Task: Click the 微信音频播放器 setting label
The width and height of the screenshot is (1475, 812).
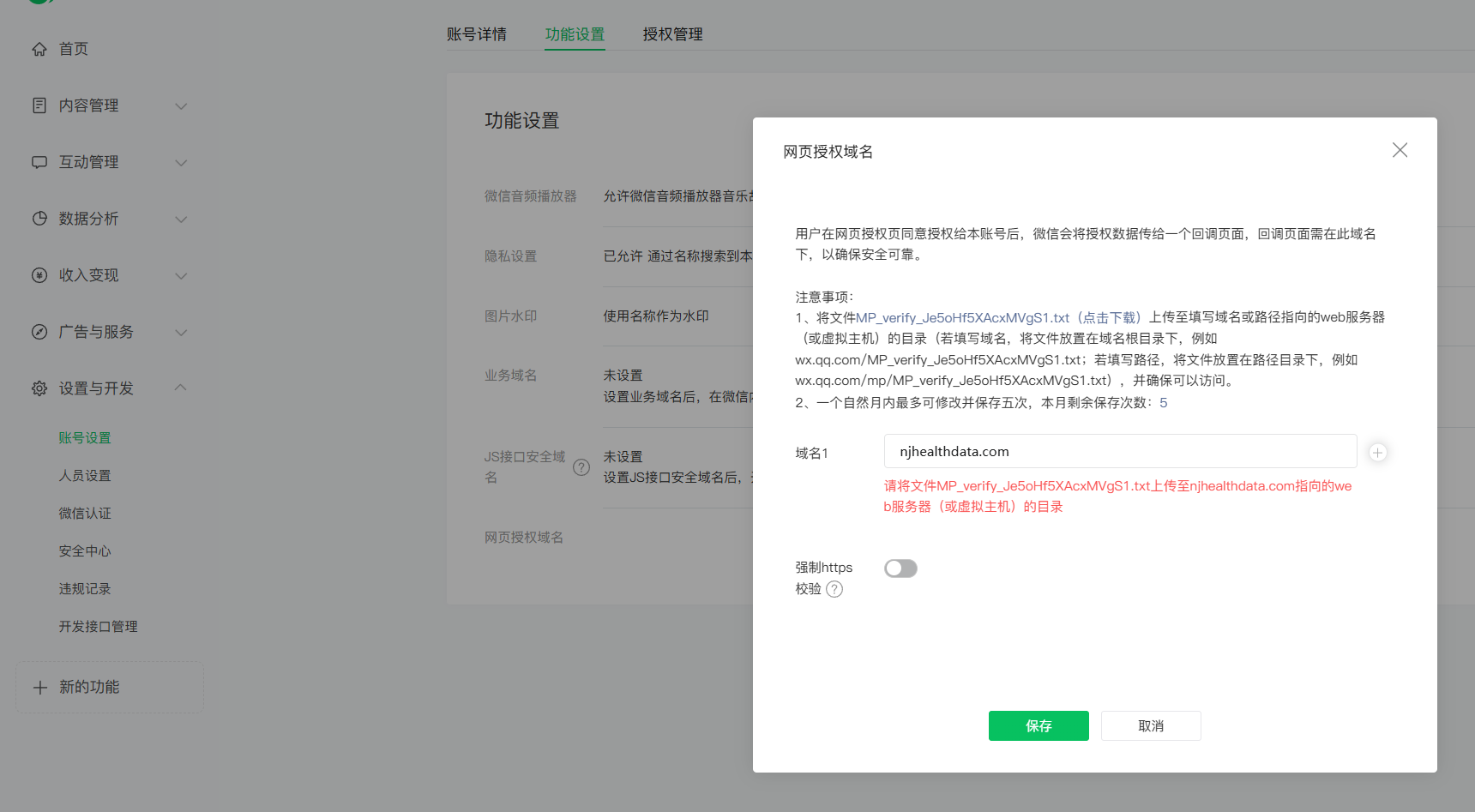Action: tap(531, 196)
